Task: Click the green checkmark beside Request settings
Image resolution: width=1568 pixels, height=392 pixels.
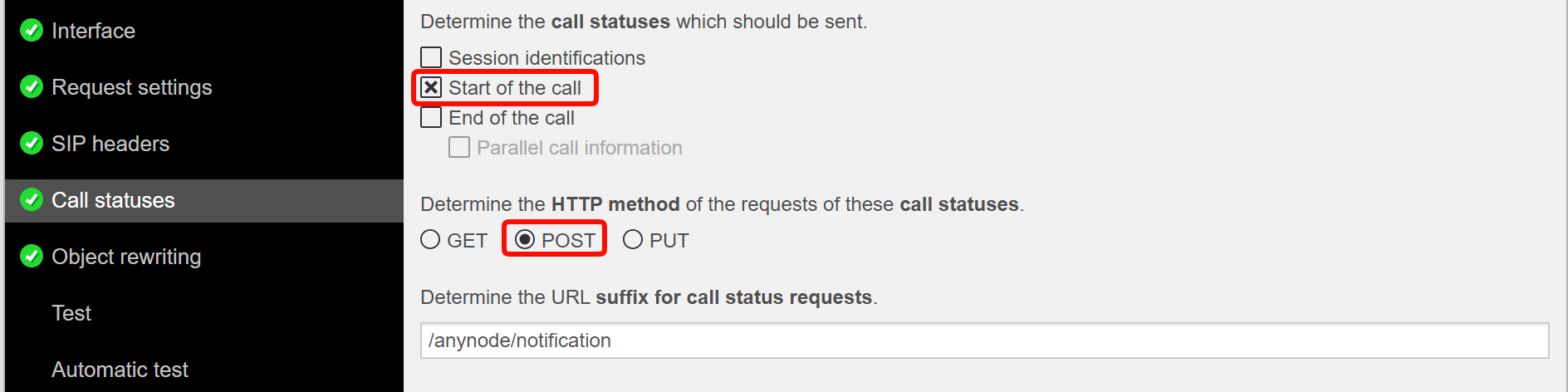Action: [32, 87]
